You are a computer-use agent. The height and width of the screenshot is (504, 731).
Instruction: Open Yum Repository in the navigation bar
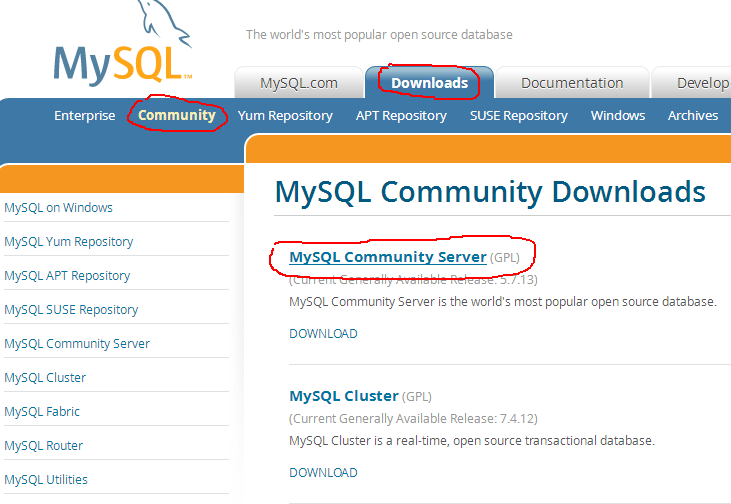point(285,116)
